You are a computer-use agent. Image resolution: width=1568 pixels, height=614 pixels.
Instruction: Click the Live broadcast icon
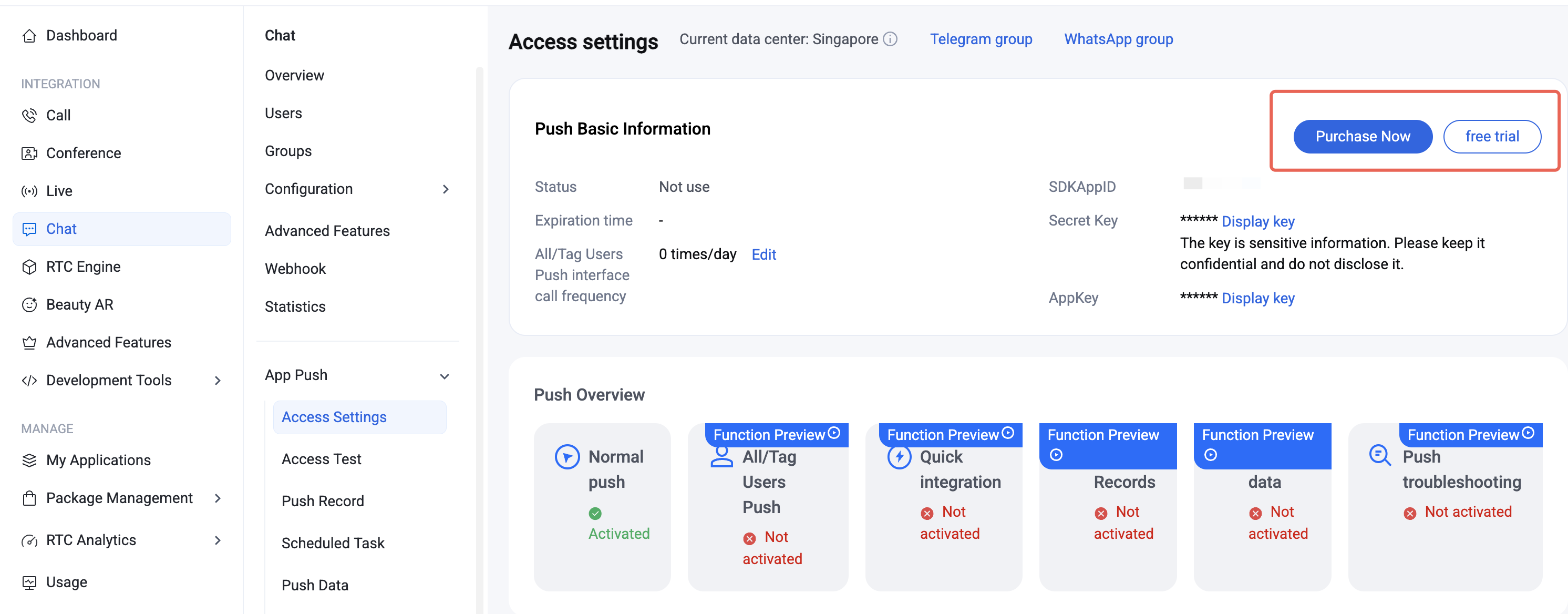pyautogui.click(x=29, y=191)
